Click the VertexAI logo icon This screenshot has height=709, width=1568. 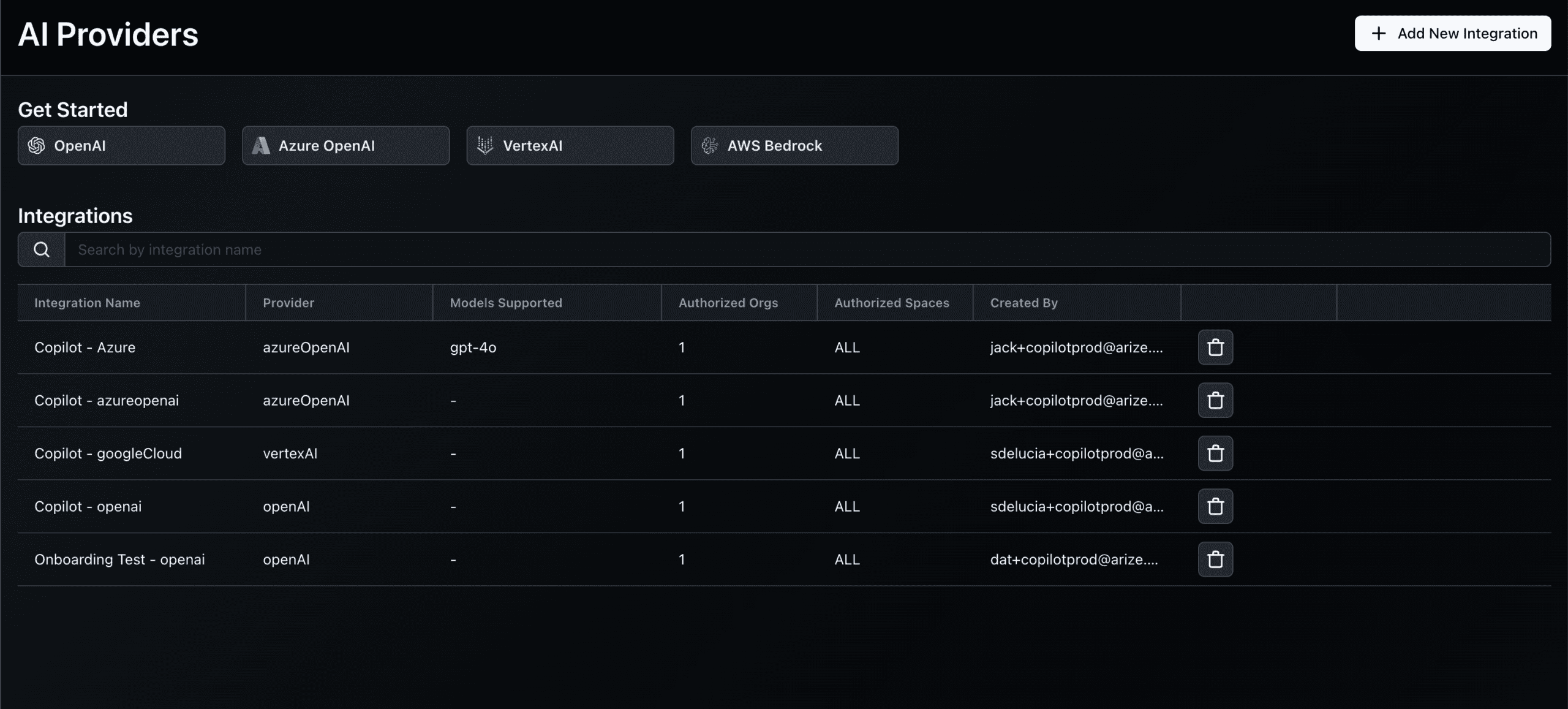485,145
